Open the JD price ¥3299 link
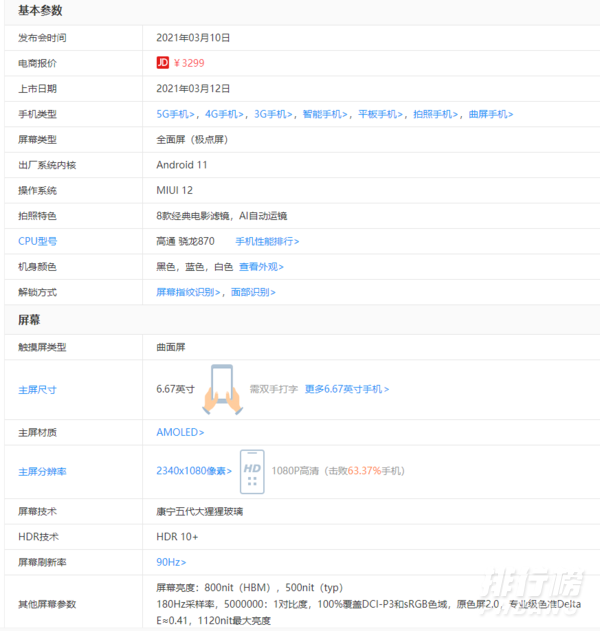 point(189,63)
